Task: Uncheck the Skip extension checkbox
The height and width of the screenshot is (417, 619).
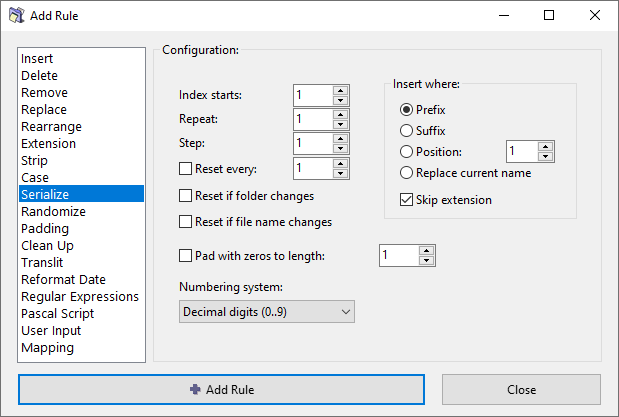Action: pos(406,200)
